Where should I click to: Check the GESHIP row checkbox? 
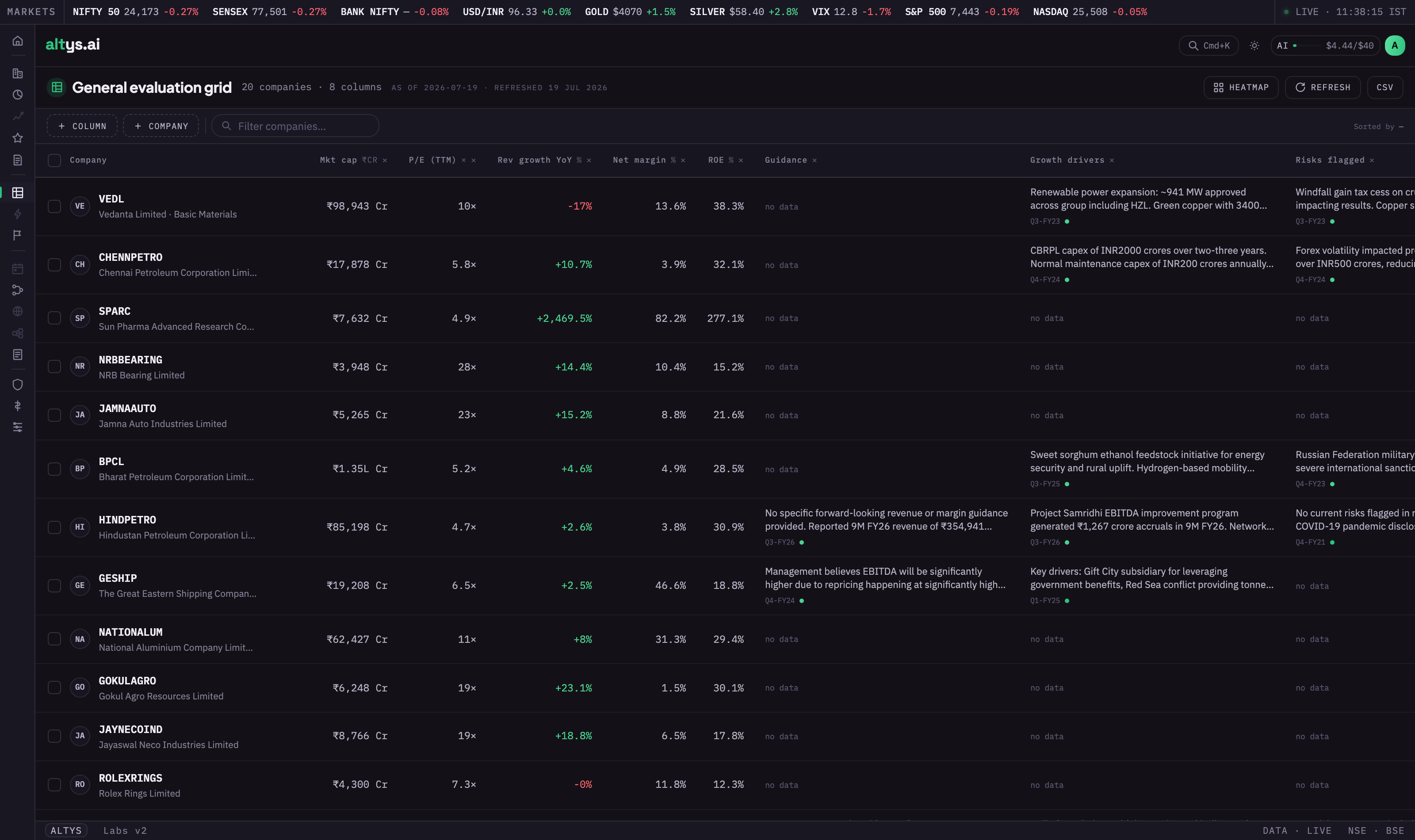pos(54,585)
